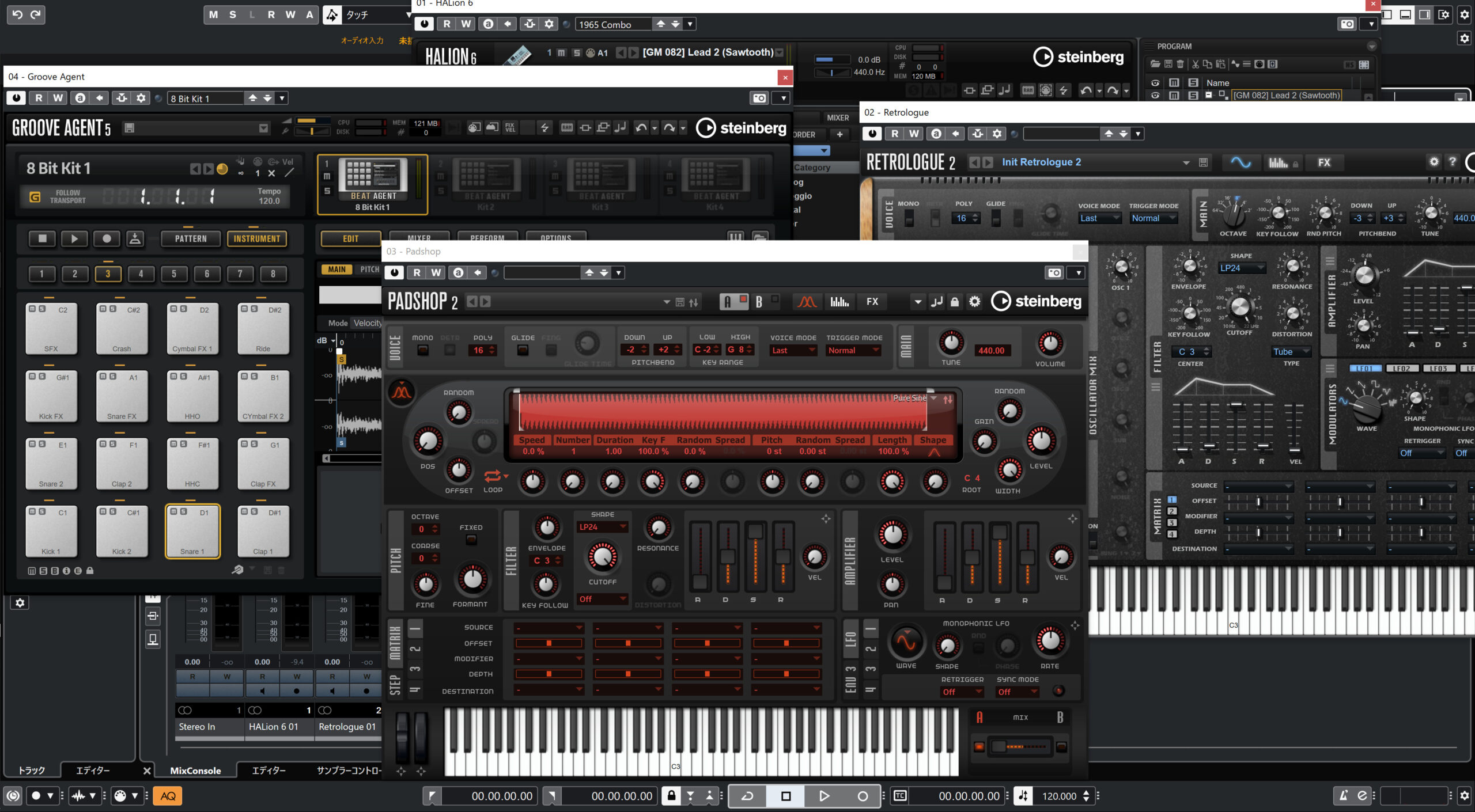Click the Undo arrow in the top toolbar
The image size is (1475, 812).
click(x=17, y=14)
